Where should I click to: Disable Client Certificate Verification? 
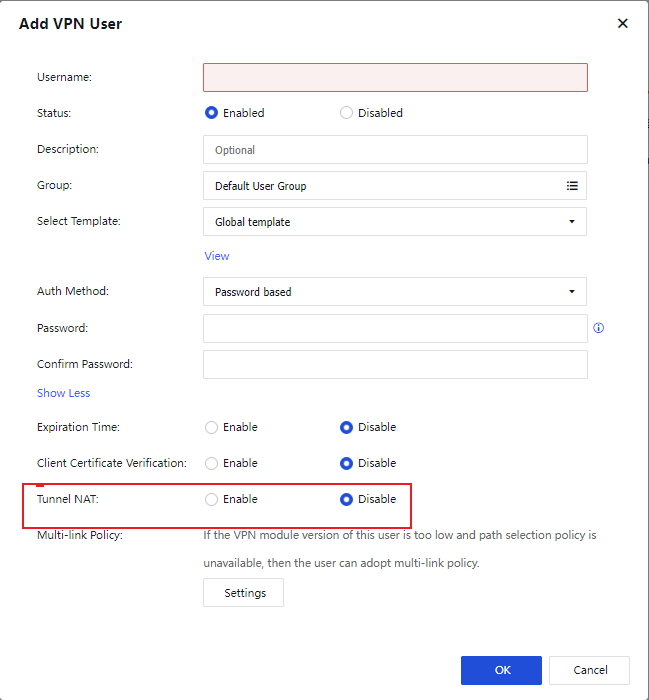click(347, 463)
